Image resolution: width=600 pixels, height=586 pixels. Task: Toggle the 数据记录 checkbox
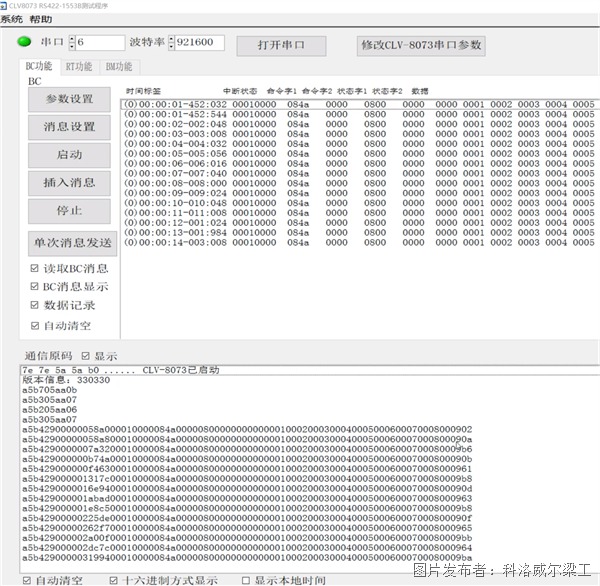(x=34, y=305)
